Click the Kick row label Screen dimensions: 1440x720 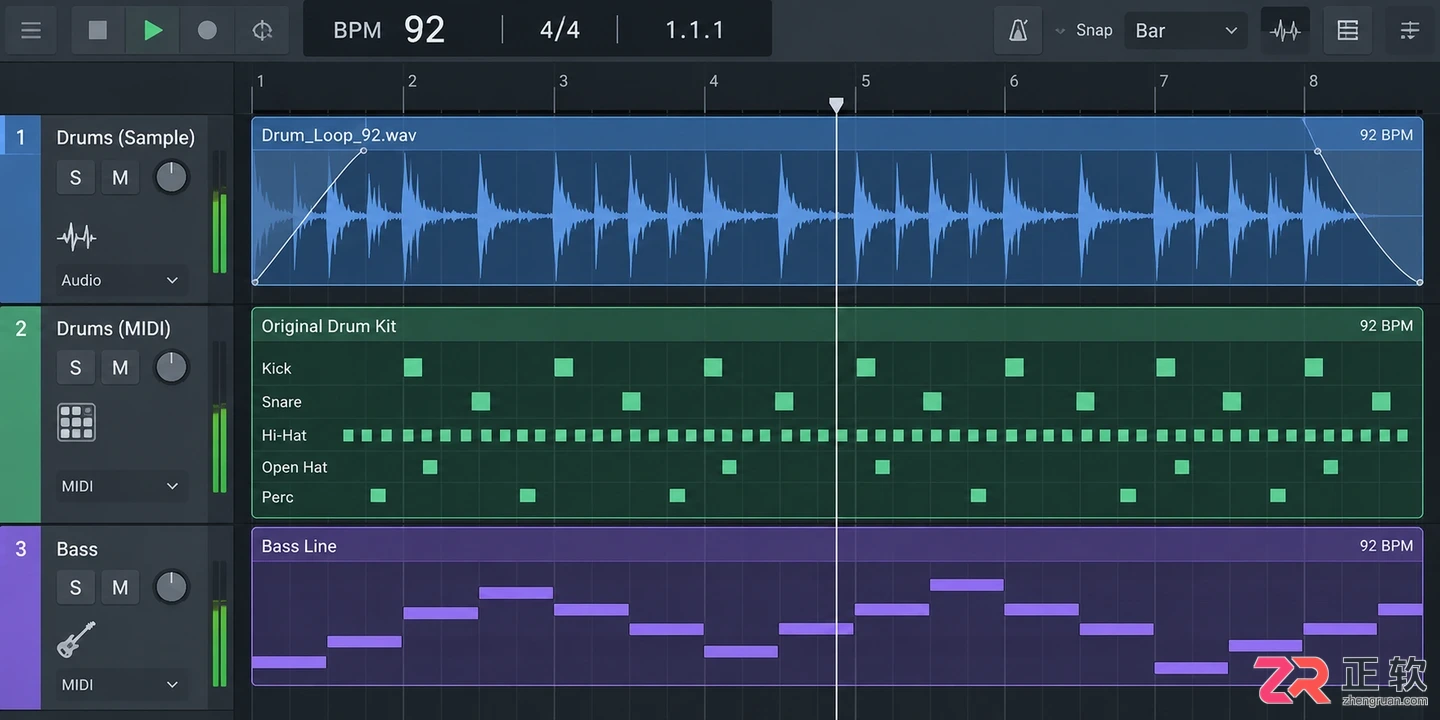(x=276, y=368)
